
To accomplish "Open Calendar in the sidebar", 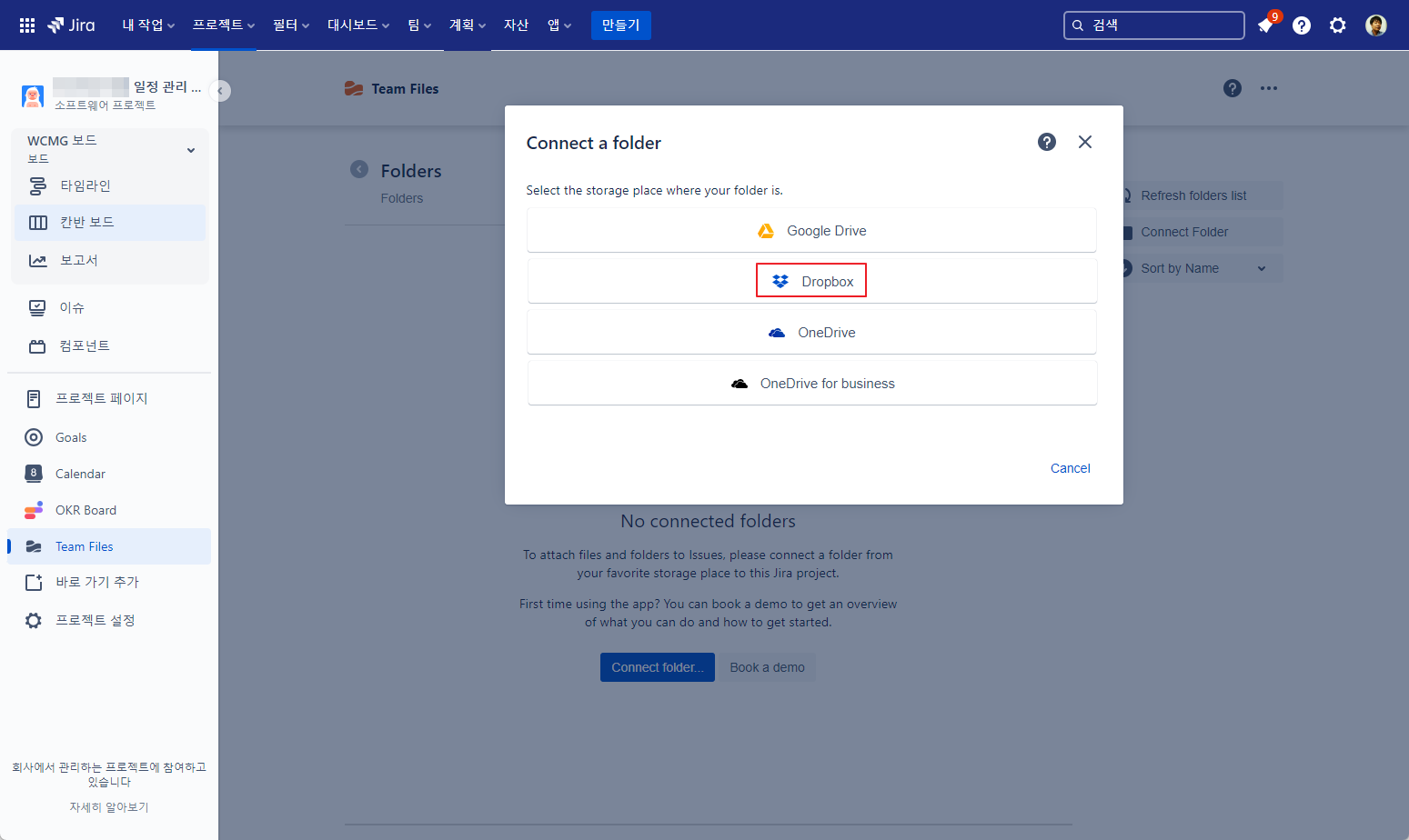I will coord(109,474).
